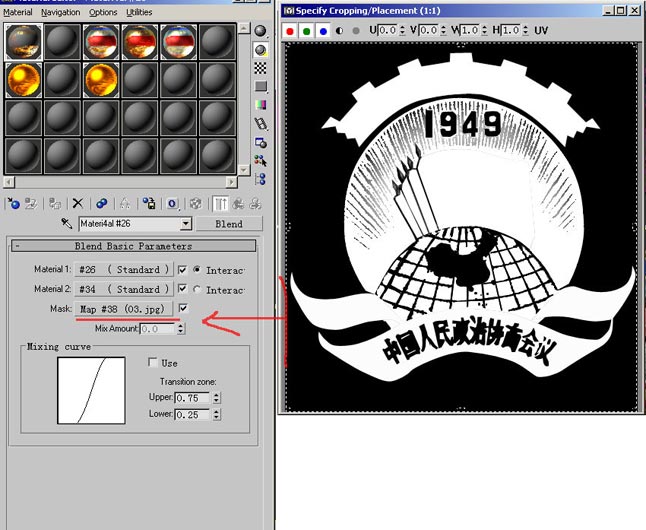
Task: Click Make Material Copy blue spheres icon
Action: tap(101, 203)
